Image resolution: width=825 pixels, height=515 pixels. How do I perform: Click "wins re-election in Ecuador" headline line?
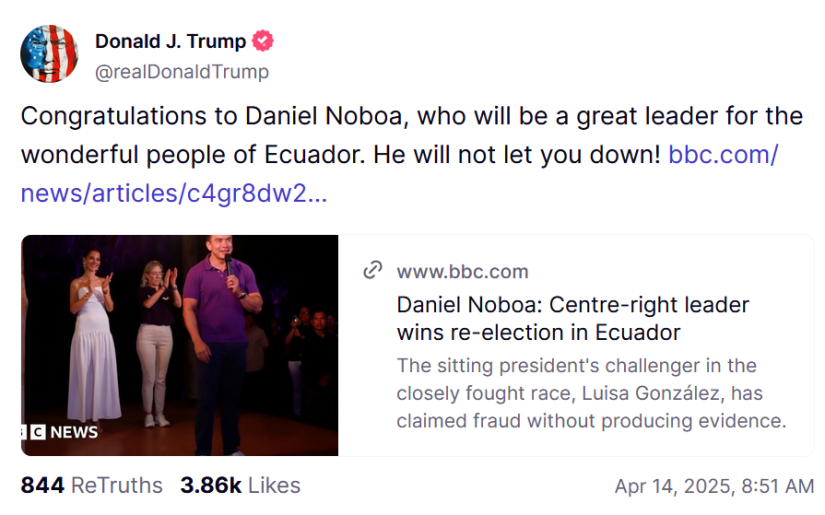pyautogui.click(x=538, y=332)
